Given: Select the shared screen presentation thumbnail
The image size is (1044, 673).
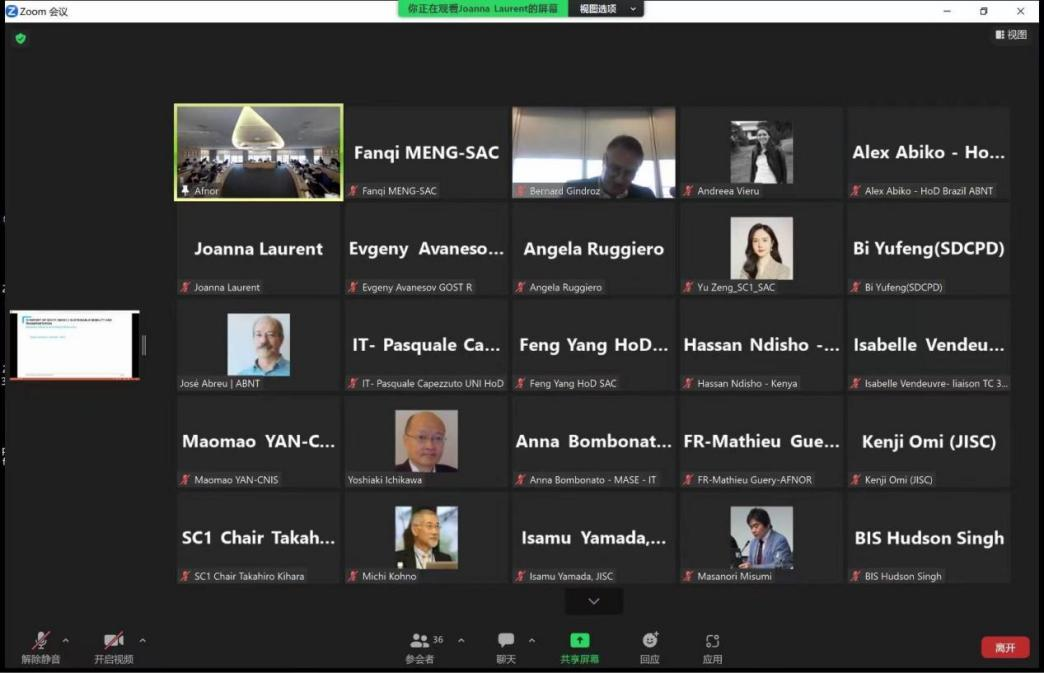Looking at the screenshot, I should click(75, 345).
